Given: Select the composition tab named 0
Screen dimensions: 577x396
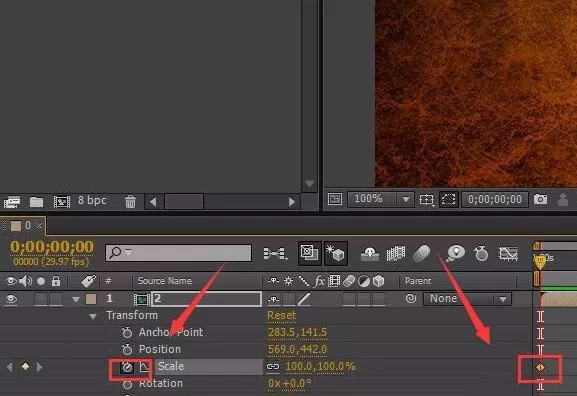Looking at the screenshot, I should click(x=28, y=225).
